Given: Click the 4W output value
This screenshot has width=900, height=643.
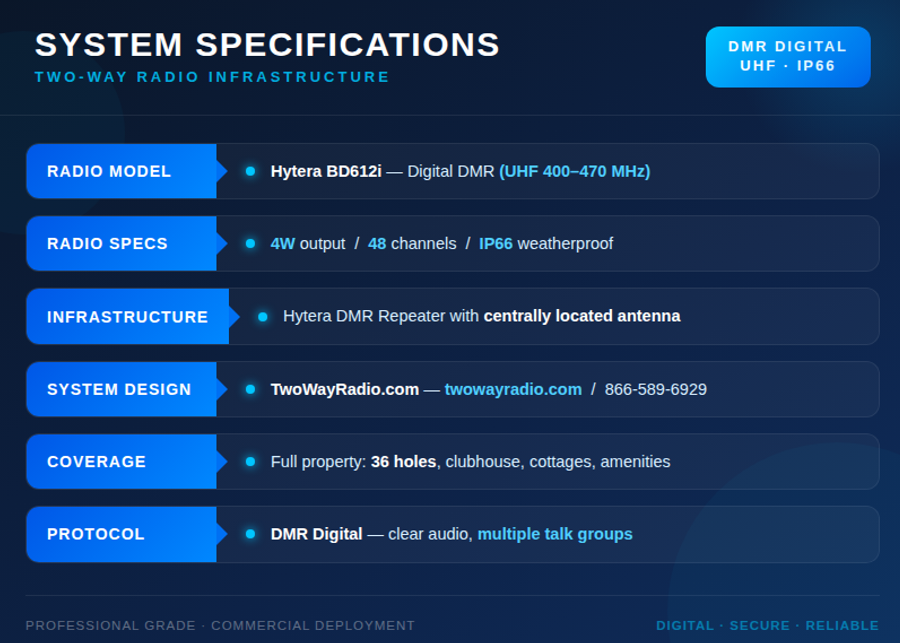Looking at the screenshot, I should coord(308,243).
